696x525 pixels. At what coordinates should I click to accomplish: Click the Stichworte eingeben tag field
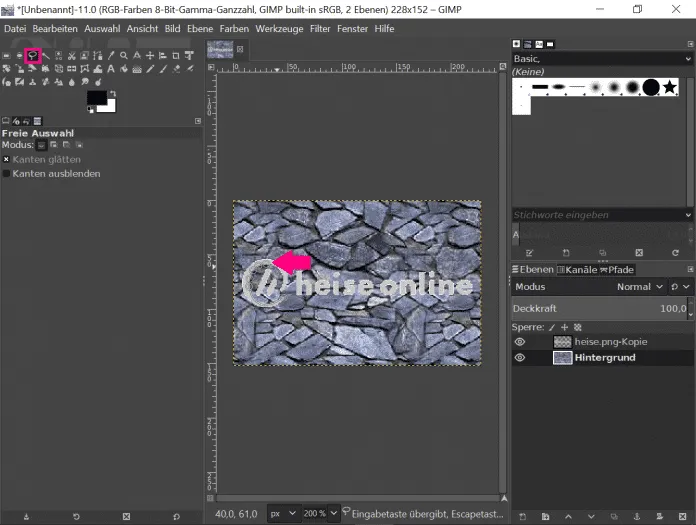[x=597, y=215]
